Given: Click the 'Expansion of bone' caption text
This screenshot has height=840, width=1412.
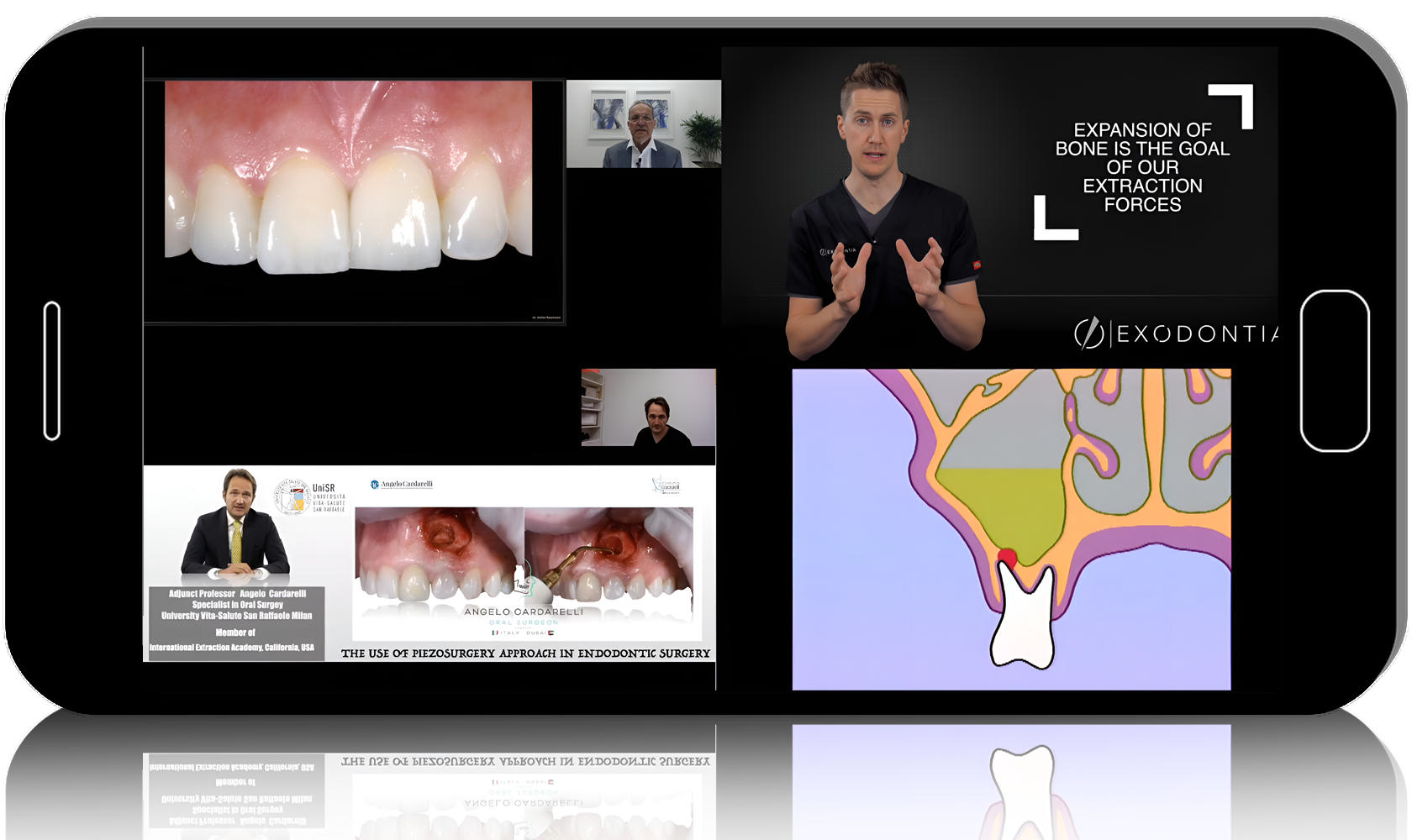Looking at the screenshot, I should [x=1142, y=167].
